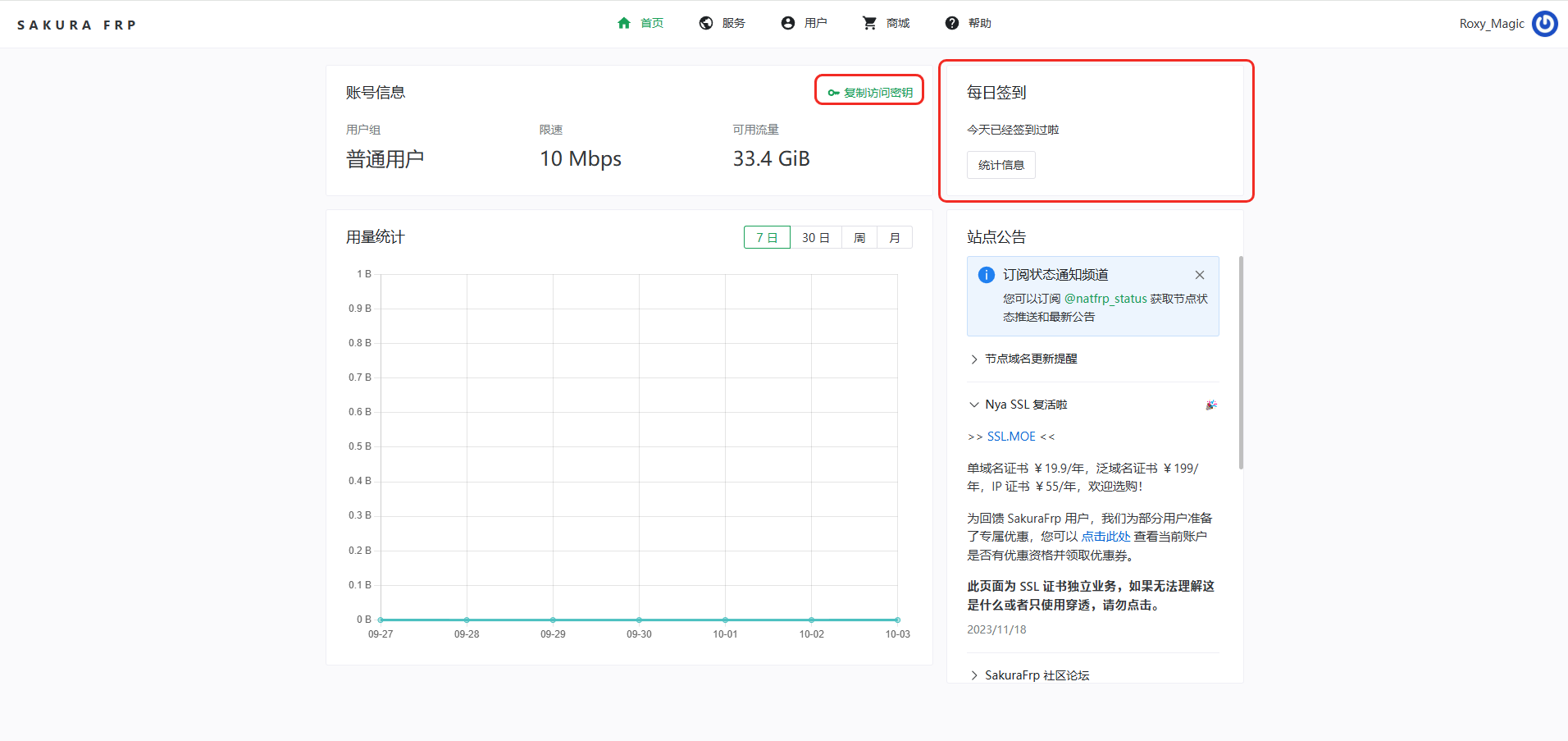Open the 统计信息 sign-in statistics
Image resolution: width=1568 pixels, height=741 pixels.
(x=1001, y=165)
